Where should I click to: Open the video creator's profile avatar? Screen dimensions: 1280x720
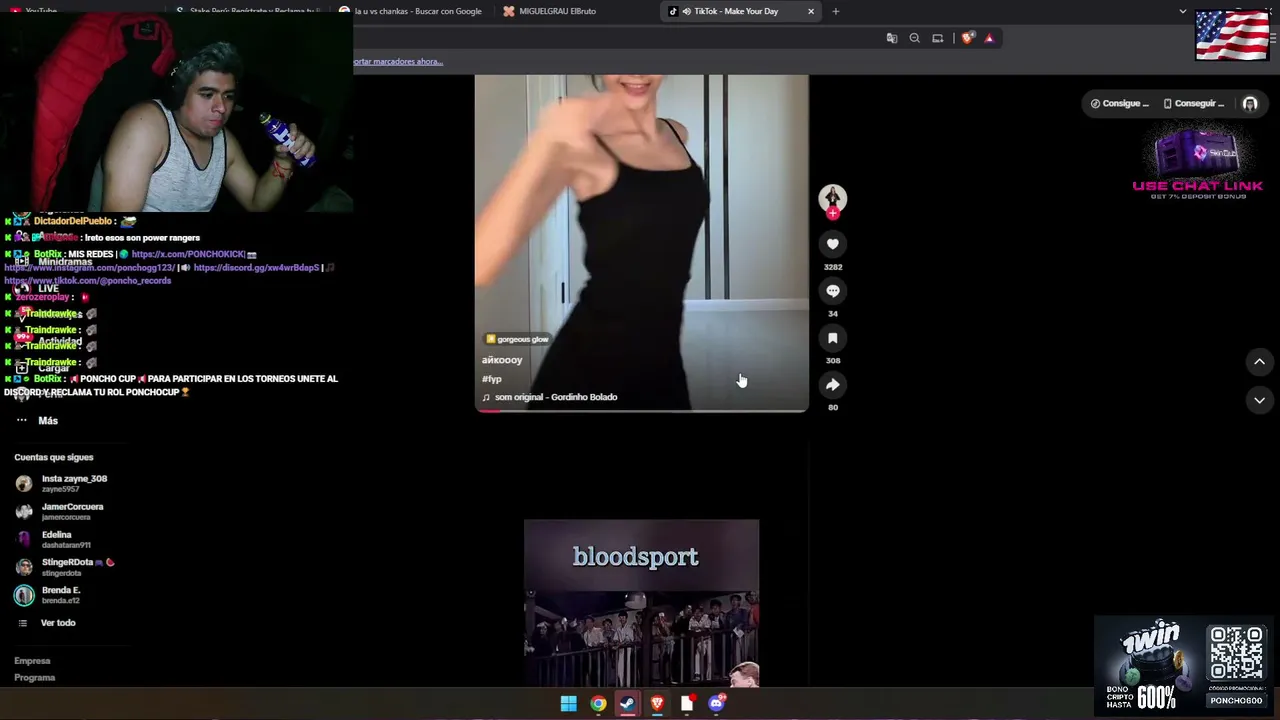pyautogui.click(x=832, y=197)
